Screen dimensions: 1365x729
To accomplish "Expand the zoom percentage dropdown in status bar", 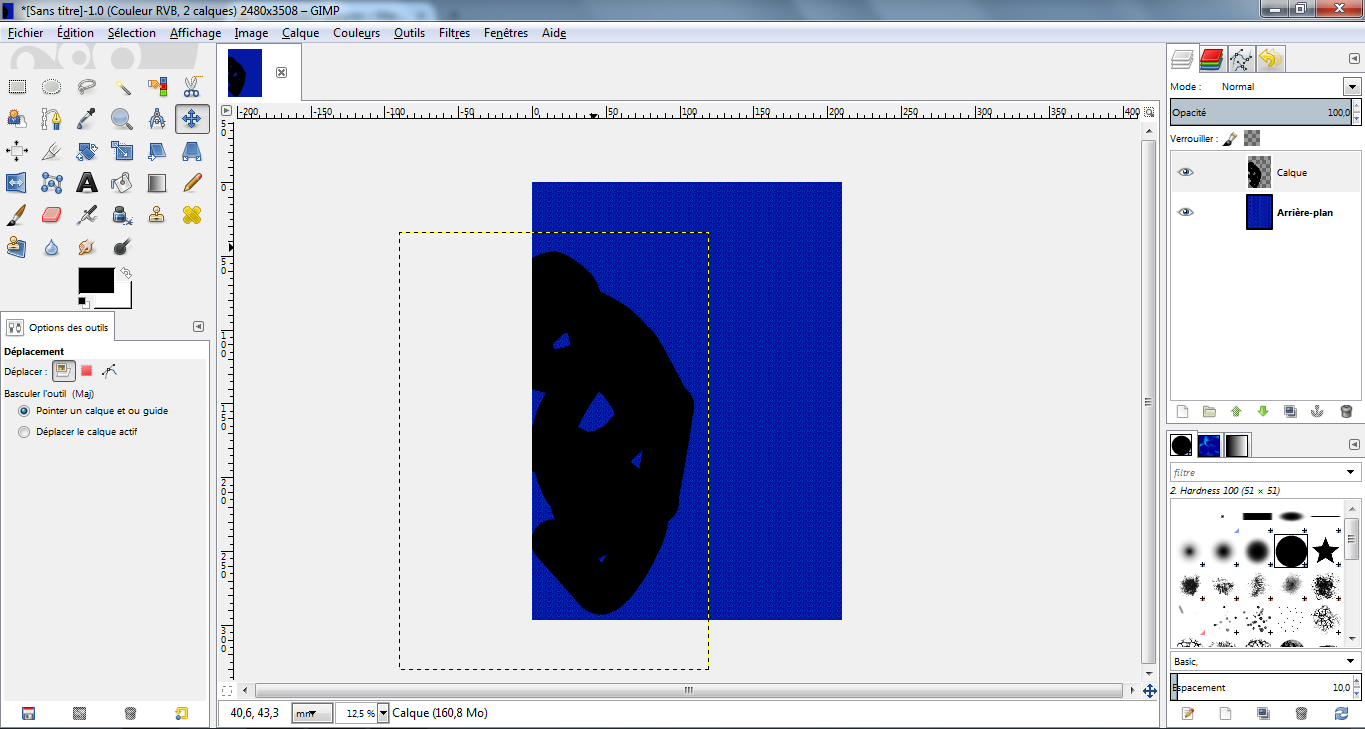I will tap(383, 713).
